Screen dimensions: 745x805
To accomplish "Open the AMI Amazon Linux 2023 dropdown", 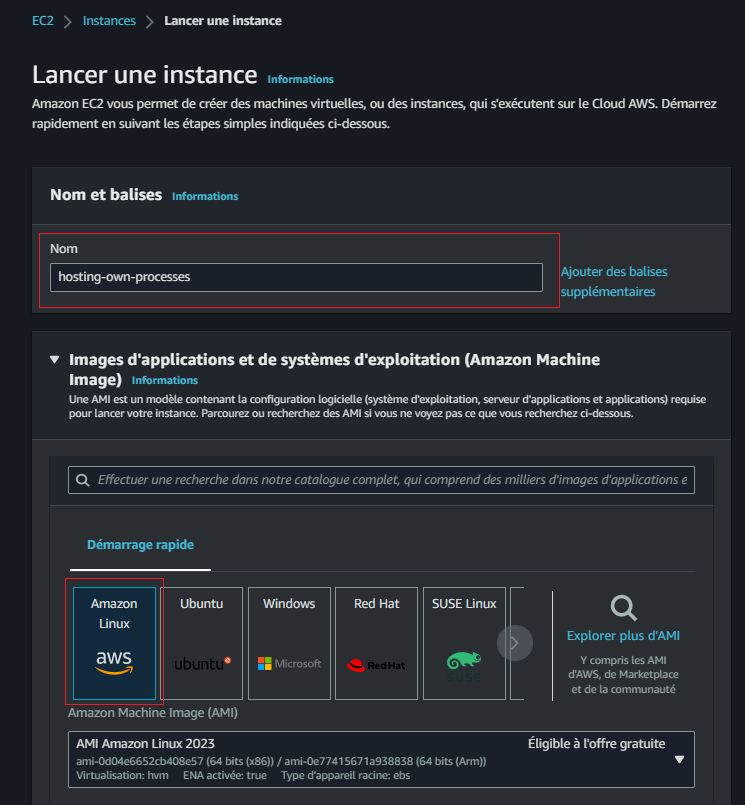I will [381, 759].
